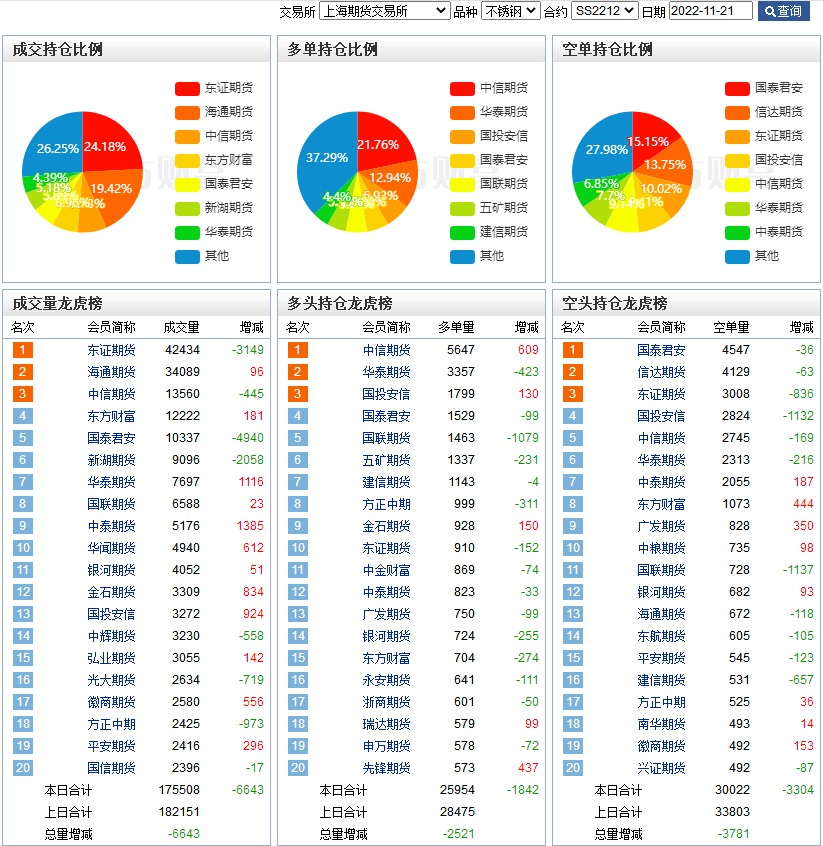Open 国泰君安 link in 空头持仓龙虎榜 row 1
This screenshot has height=846, width=823.
click(x=661, y=350)
